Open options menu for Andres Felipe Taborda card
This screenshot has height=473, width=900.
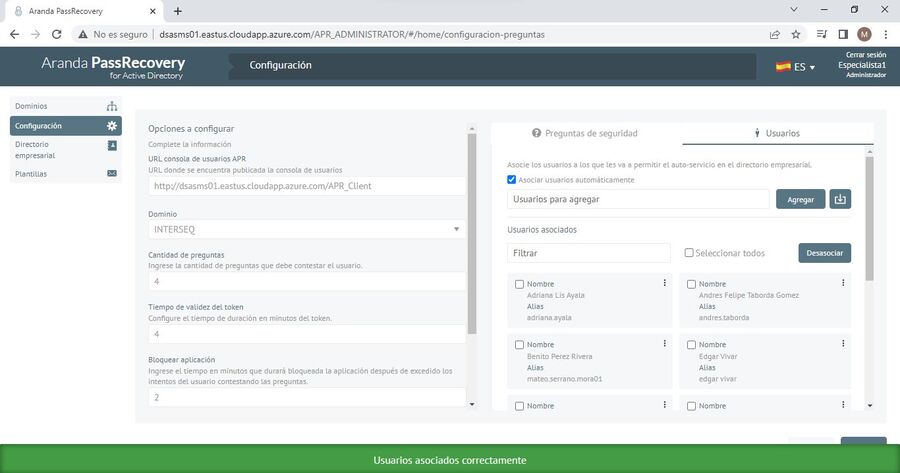pyautogui.click(x=843, y=282)
